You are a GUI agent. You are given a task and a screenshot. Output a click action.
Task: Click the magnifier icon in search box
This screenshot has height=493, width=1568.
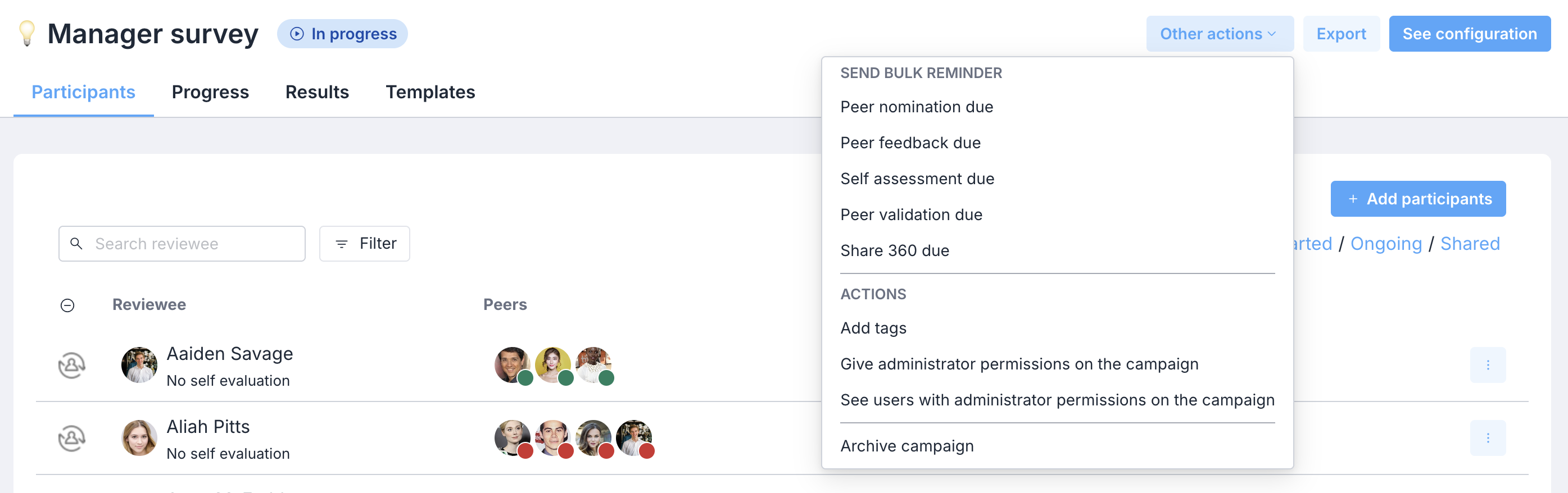tap(76, 244)
